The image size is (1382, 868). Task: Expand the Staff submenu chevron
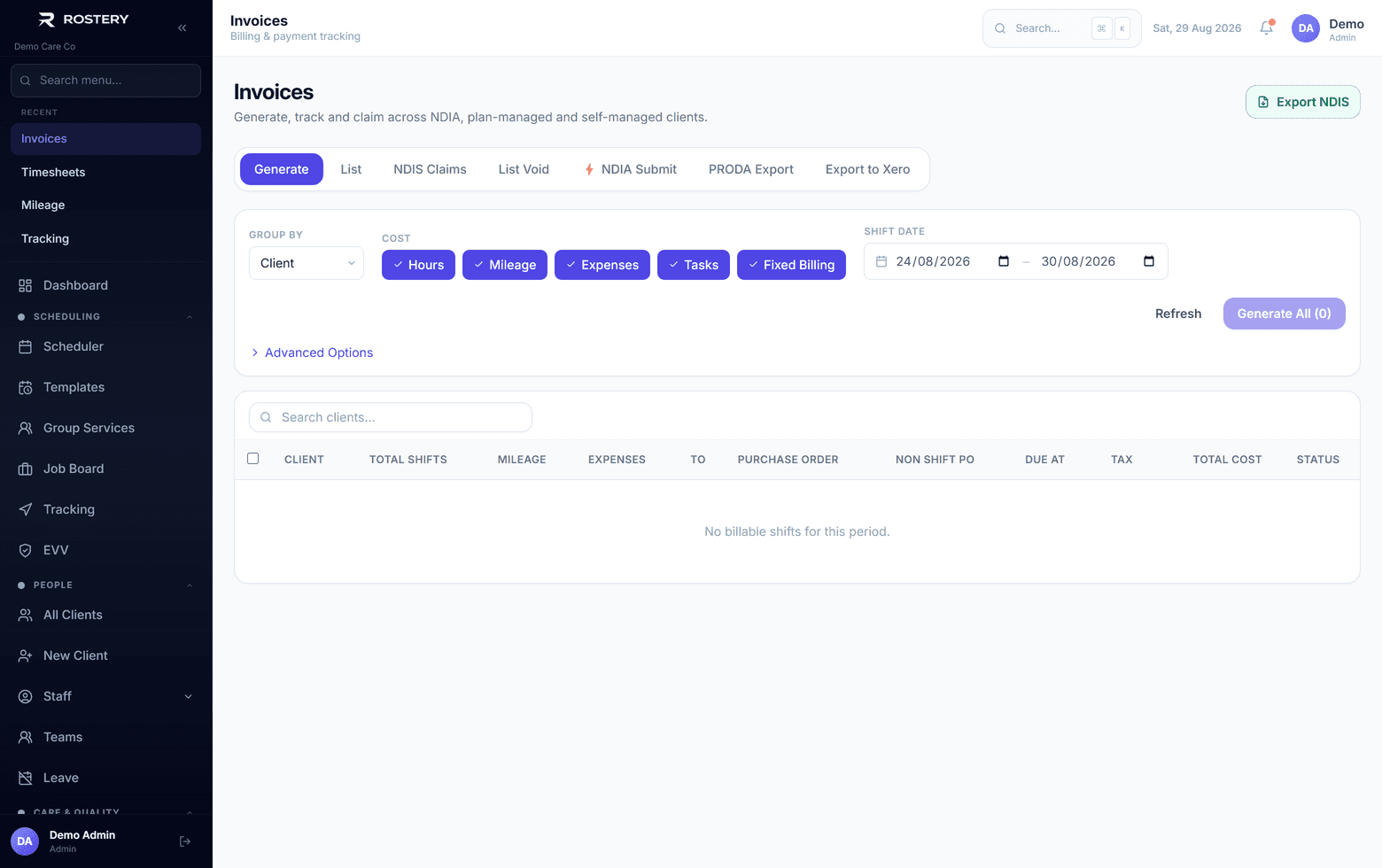[188, 696]
